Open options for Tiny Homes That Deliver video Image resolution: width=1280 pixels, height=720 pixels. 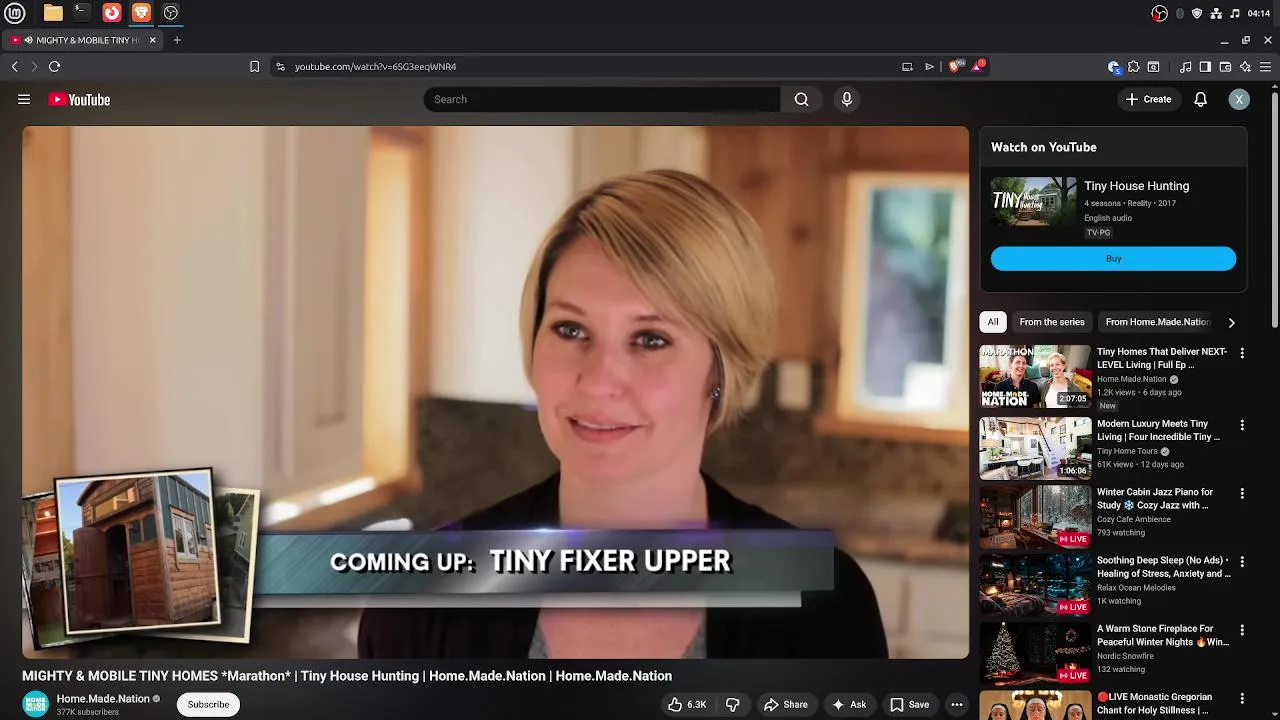pos(1242,353)
